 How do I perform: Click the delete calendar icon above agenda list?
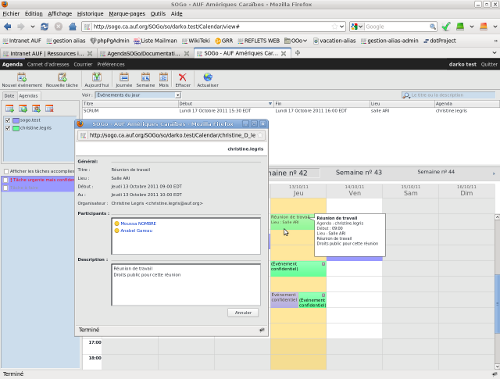point(49,109)
